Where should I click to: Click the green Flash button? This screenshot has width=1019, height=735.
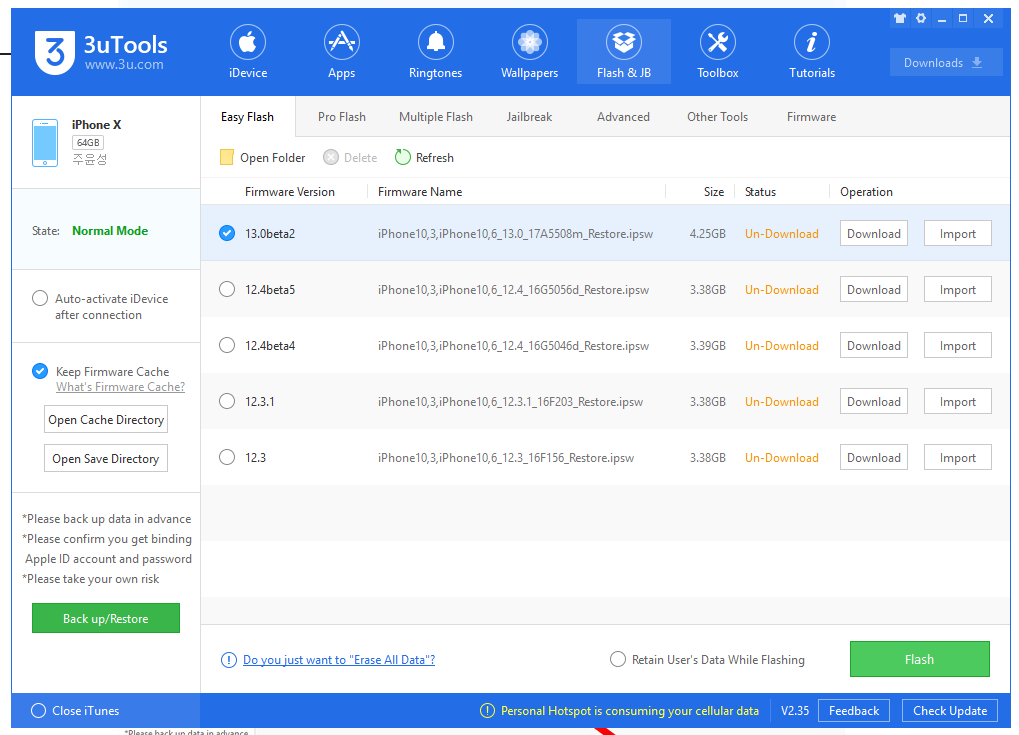920,659
